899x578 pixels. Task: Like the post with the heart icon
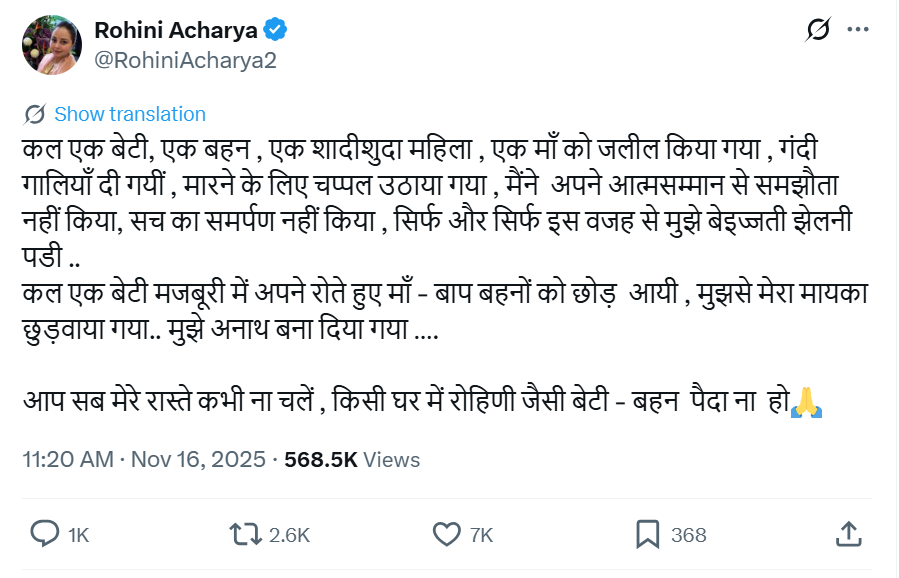click(446, 533)
